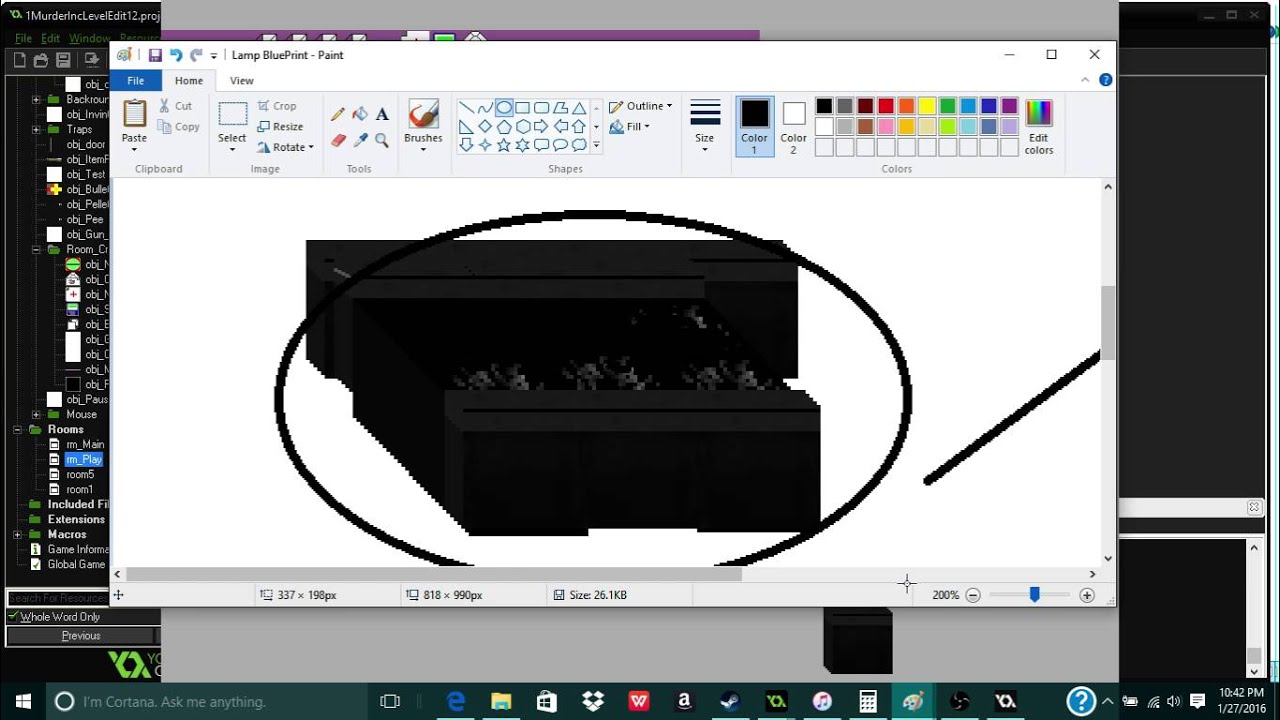
Task: Open GameMaker Edit menu
Action: point(51,38)
